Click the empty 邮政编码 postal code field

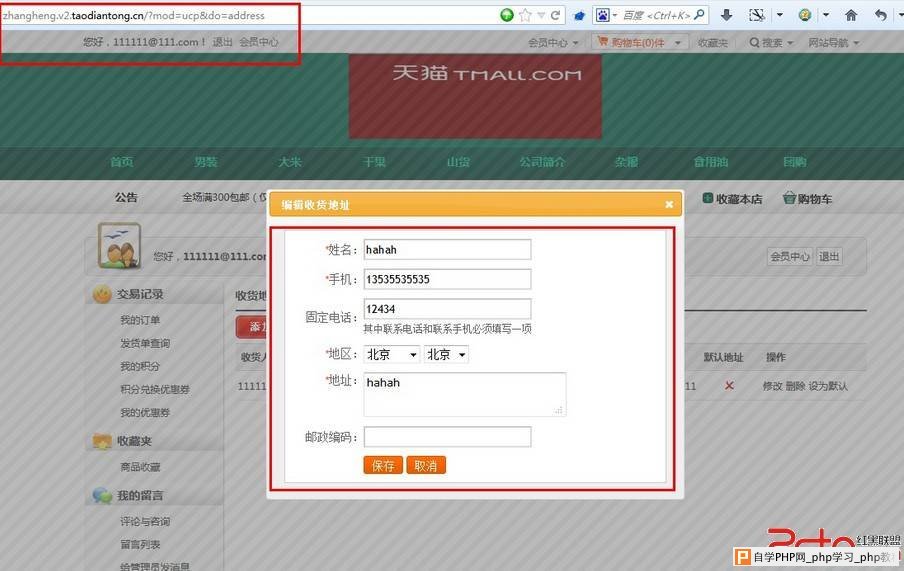447,437
